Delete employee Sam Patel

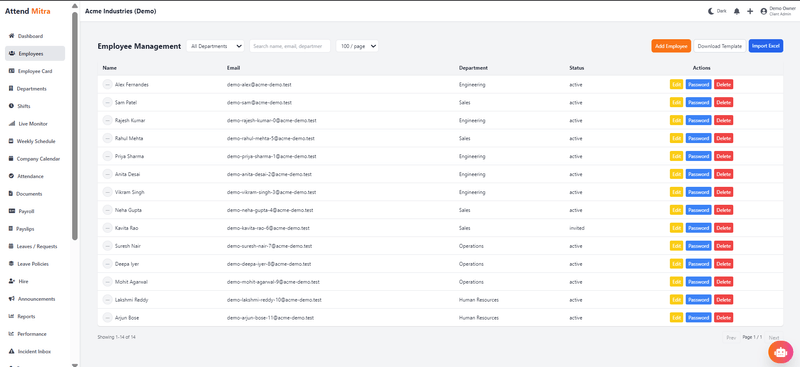(723, 103)
